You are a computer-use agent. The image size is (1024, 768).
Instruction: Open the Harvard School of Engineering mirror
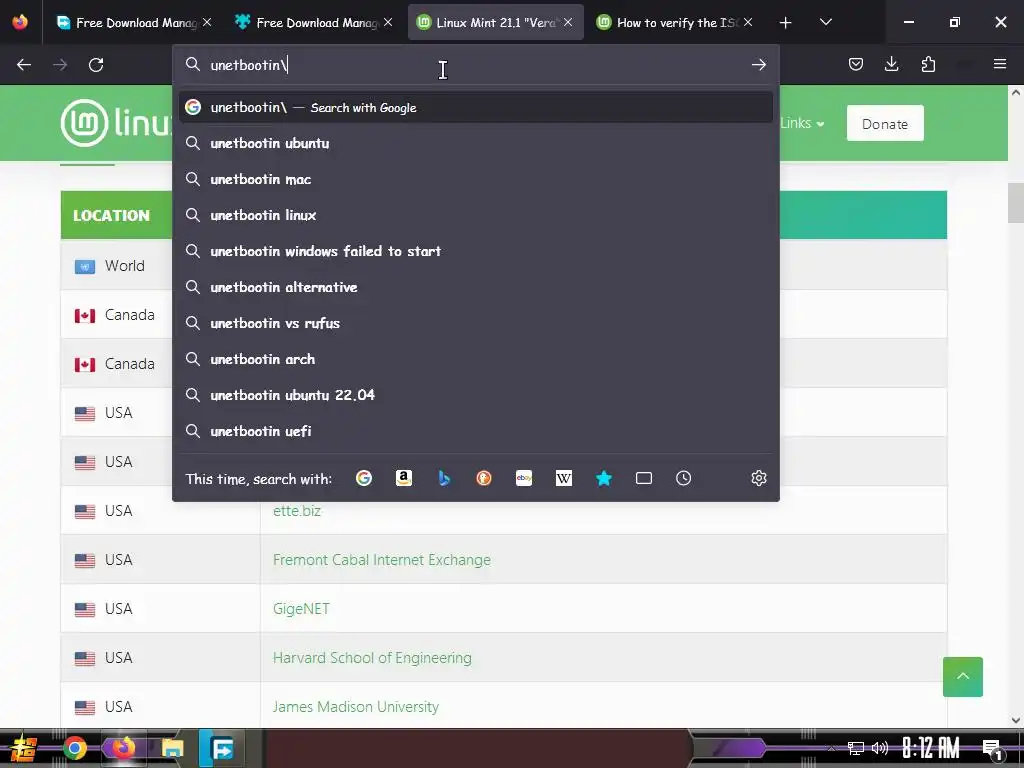point(372,658)
